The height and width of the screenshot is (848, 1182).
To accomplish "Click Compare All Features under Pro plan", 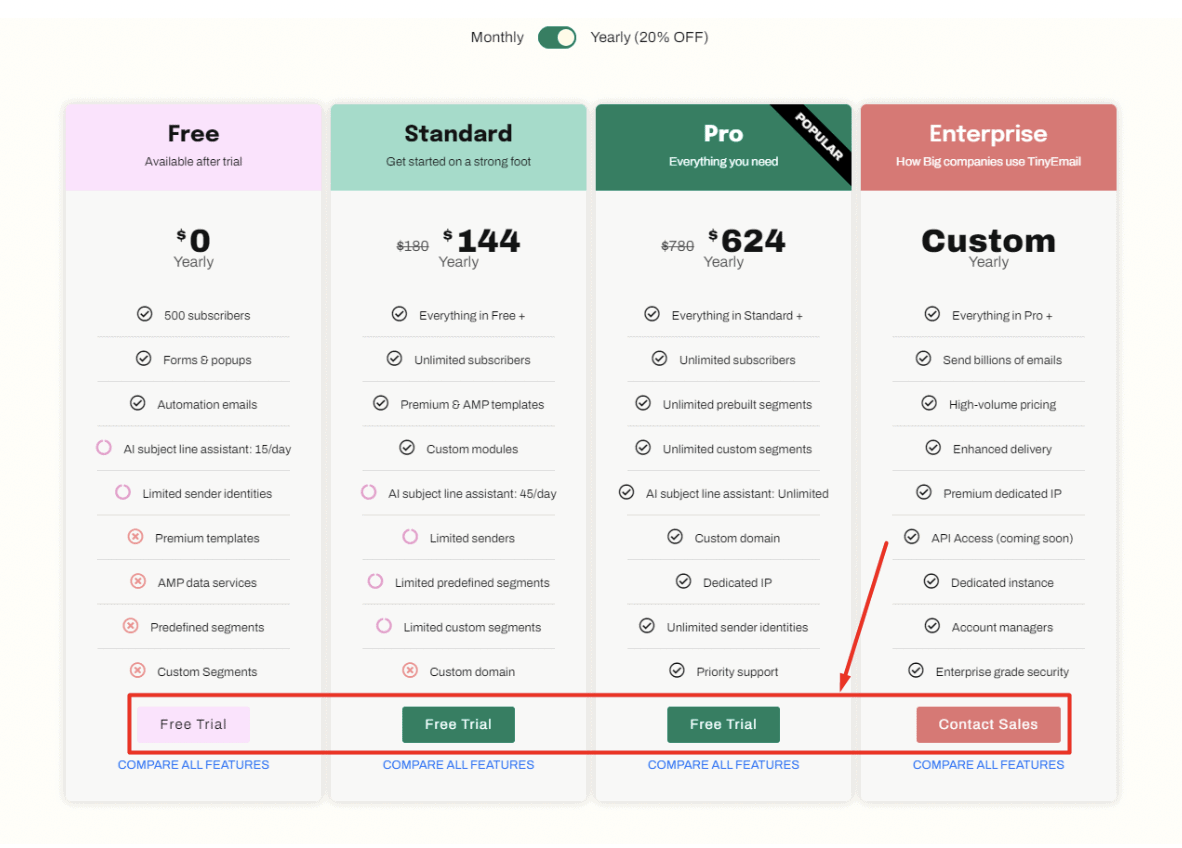I will coord(723,765).
